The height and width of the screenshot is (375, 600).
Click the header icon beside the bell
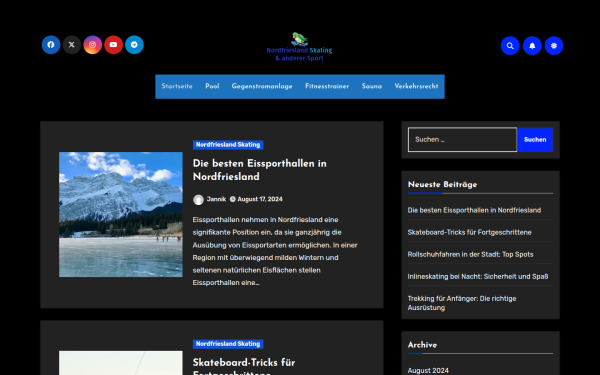[x=554, y=46]
